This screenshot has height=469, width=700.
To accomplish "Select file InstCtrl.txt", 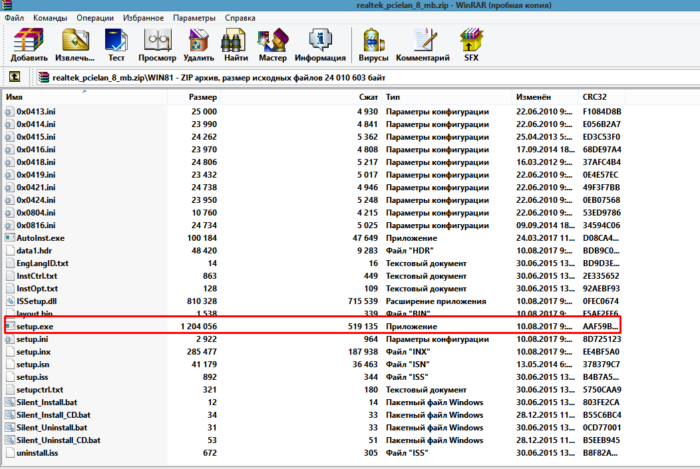I will [x=37, y=276].
